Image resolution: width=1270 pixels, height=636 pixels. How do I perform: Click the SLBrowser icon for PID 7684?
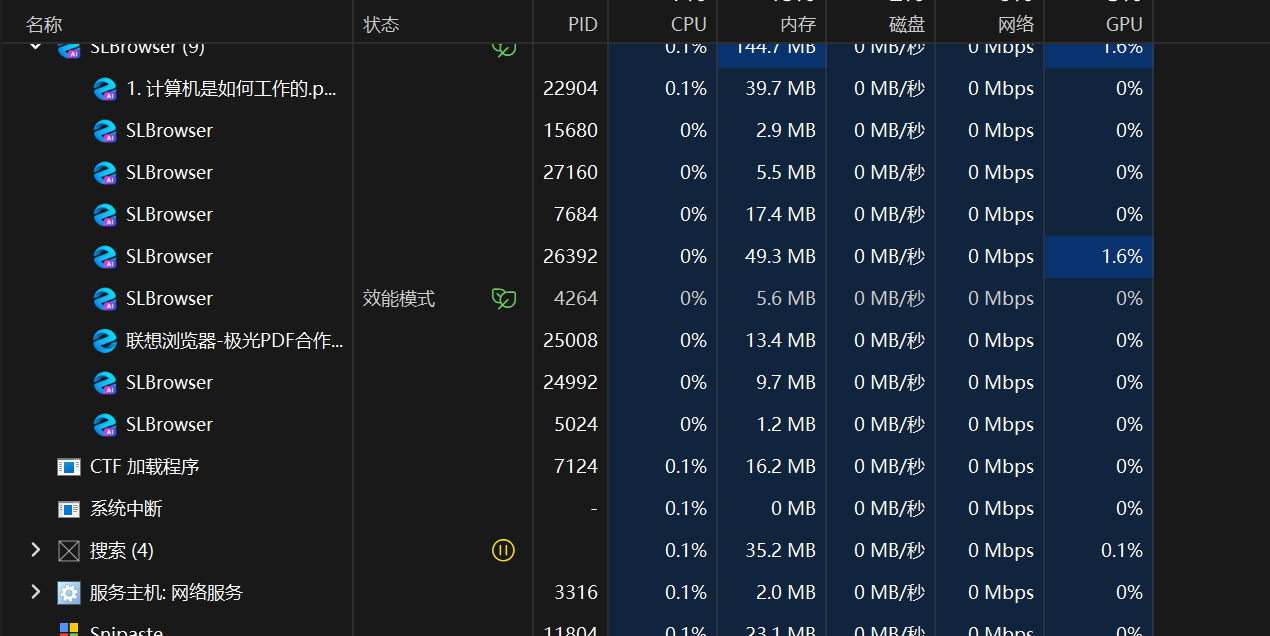(x=105, y=215)
